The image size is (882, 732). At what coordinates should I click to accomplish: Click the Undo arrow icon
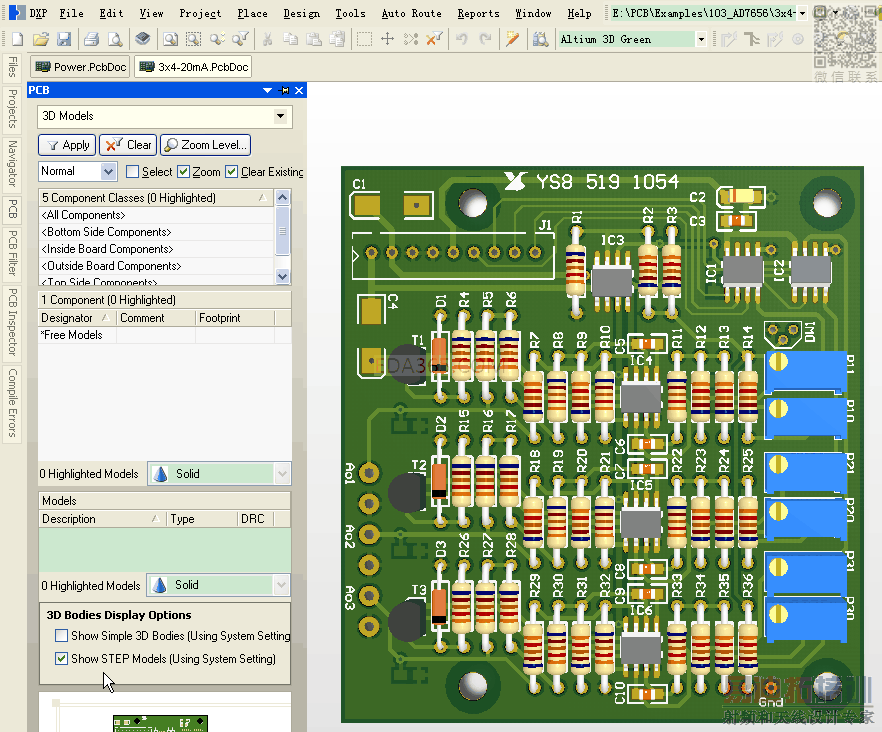[x=462, y=39]
